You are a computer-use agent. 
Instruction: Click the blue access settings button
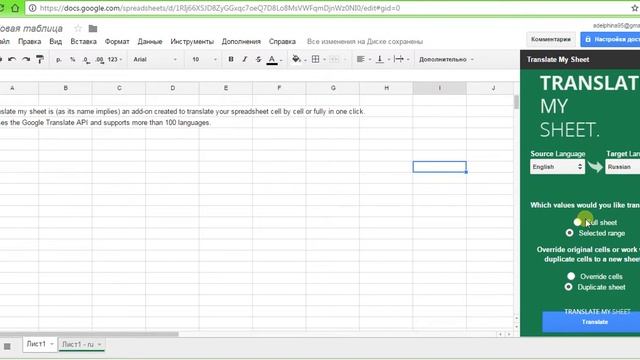click(610, 40)
